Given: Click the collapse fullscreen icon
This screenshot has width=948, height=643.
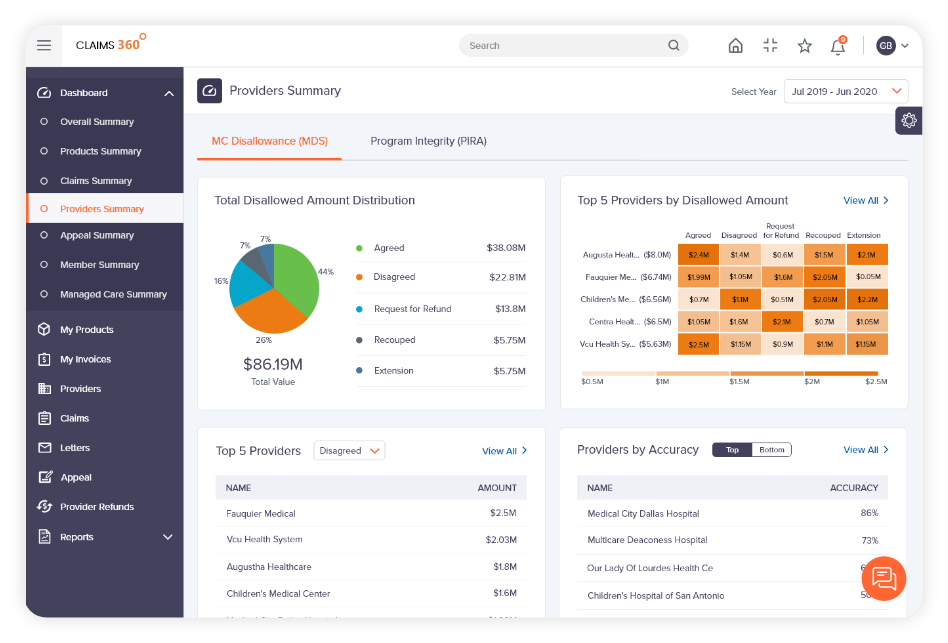Looking at the screenshot, I should 770,45.
